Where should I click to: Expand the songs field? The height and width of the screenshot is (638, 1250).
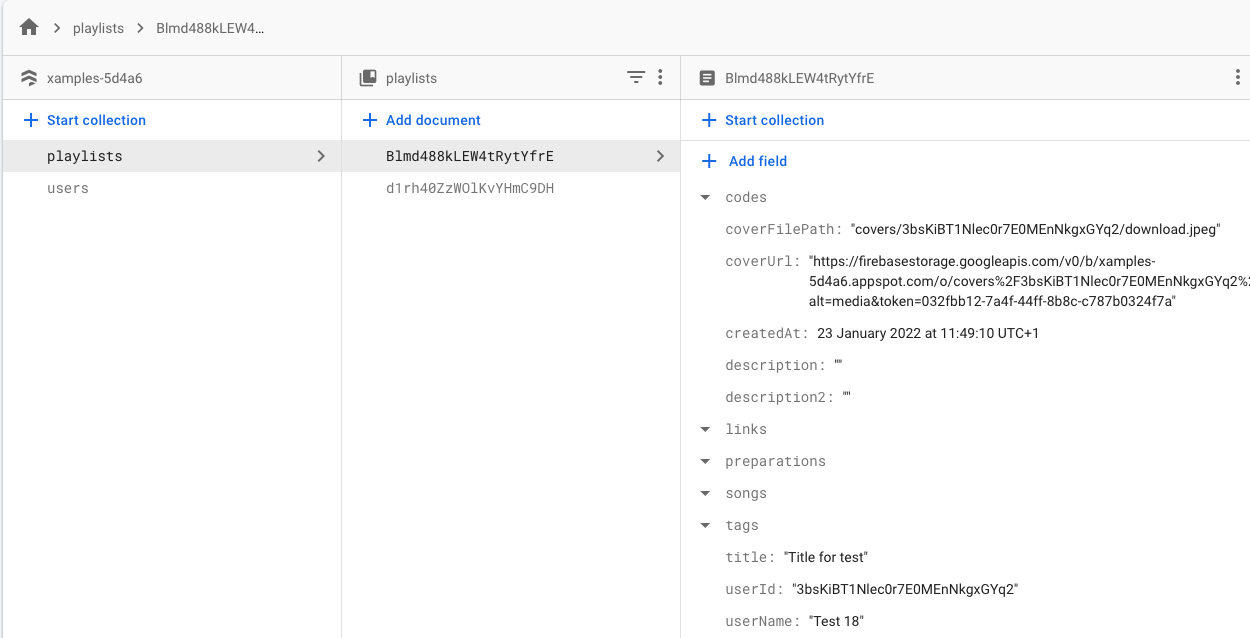[x=706, y=494]
